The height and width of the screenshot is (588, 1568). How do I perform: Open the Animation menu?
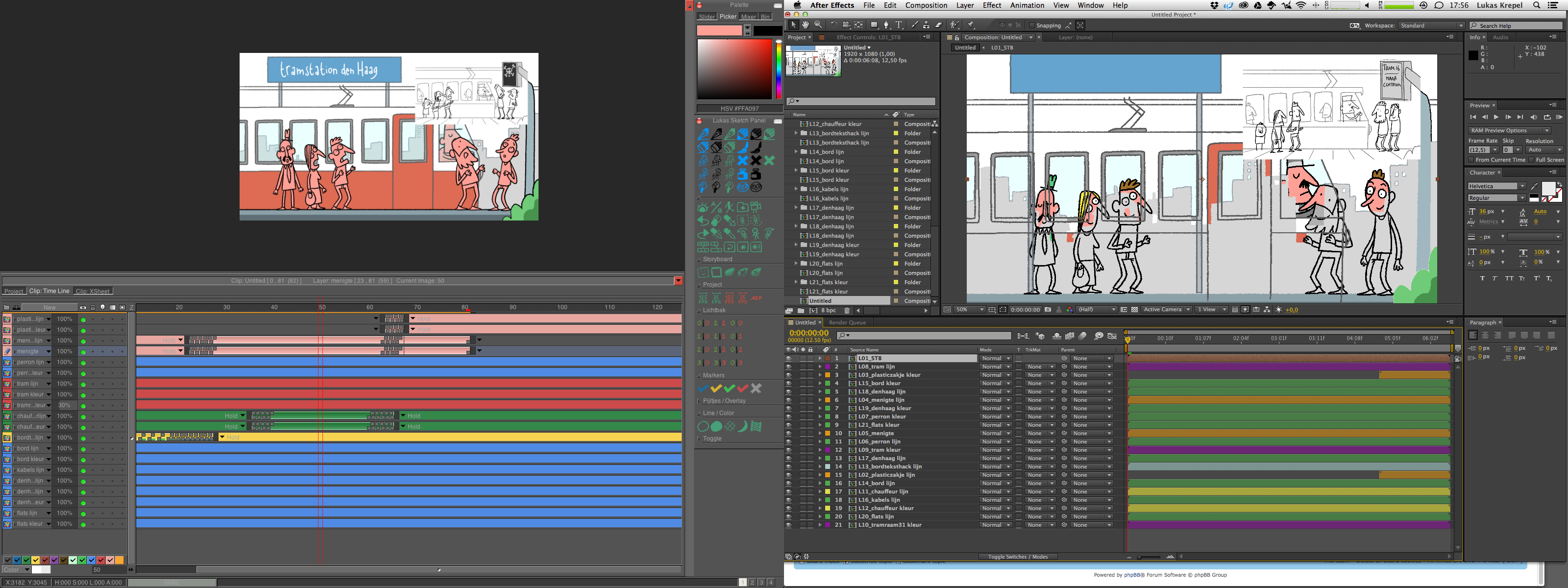click(1027, 5)
